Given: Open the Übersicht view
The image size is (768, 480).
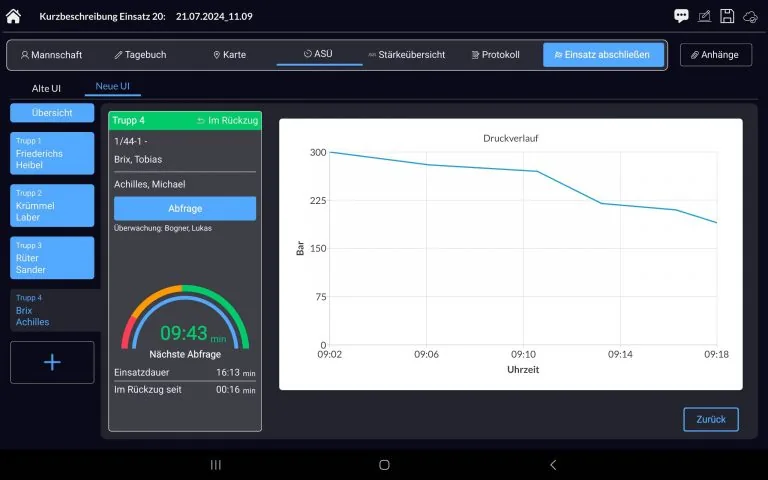Looking at the screenshot, I should point(52,113).
